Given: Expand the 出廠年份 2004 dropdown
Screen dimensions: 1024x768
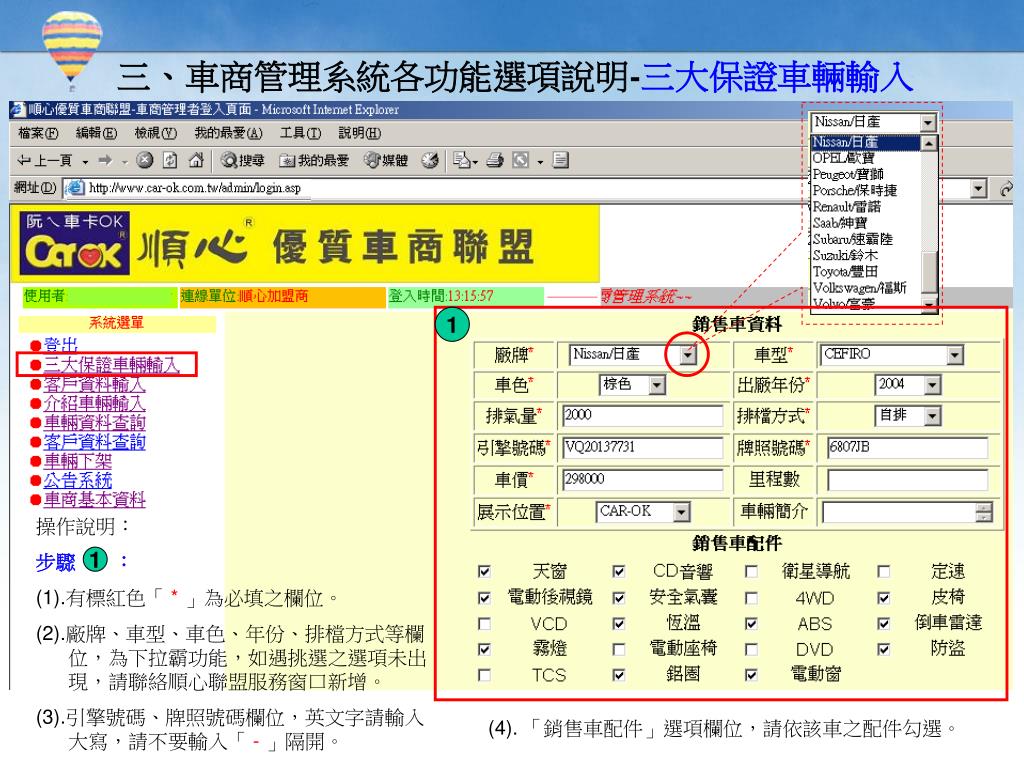Looking at the screenshot, I should [x=933, y=385].
